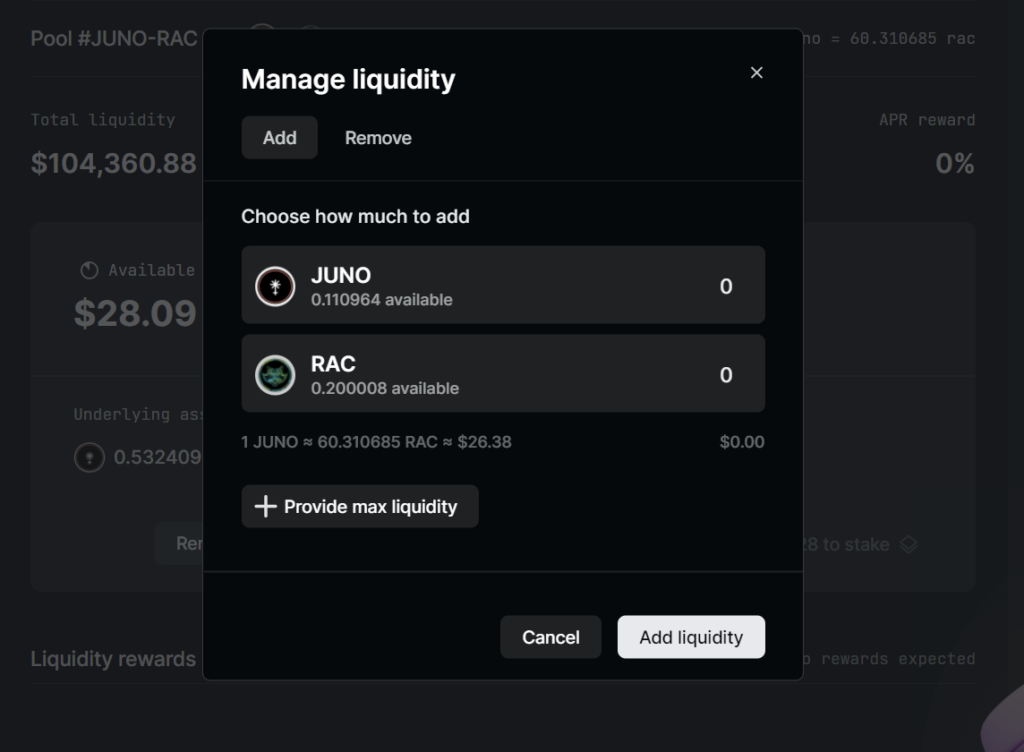Click the Liquidity rewards section heading
This screenshot has height=752, width=1024.
click(113, 659)
